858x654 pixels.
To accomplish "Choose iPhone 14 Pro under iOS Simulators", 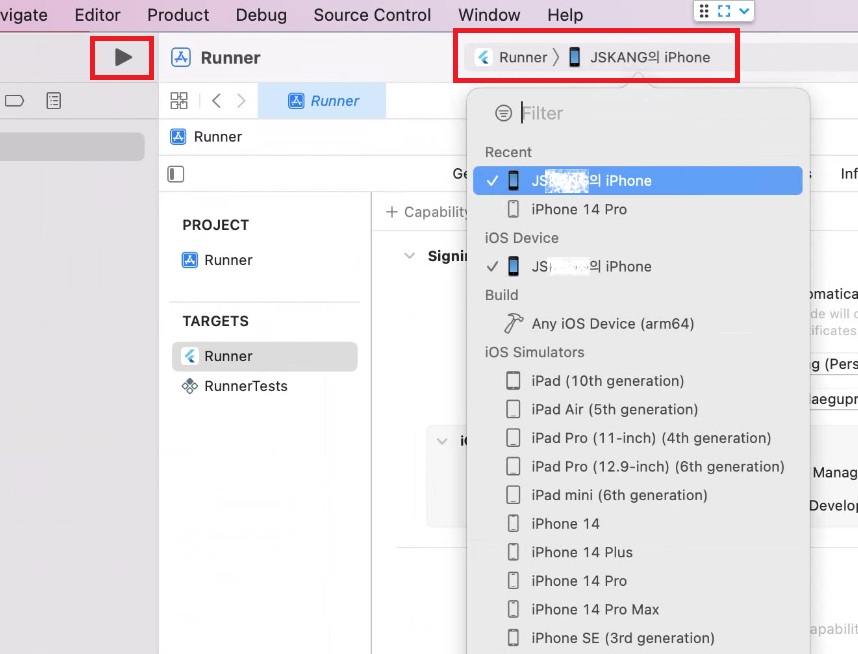I will [637, 581].
